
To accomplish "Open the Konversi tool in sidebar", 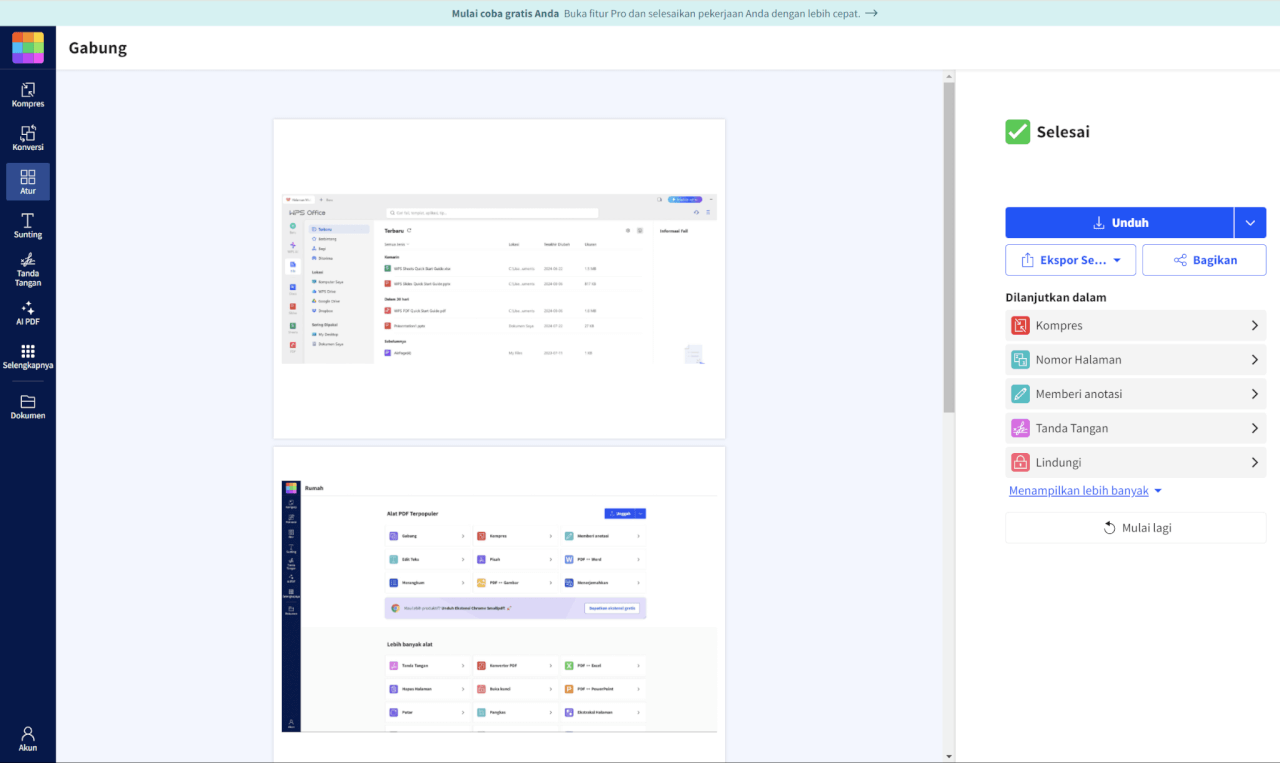I will [28, 138].
